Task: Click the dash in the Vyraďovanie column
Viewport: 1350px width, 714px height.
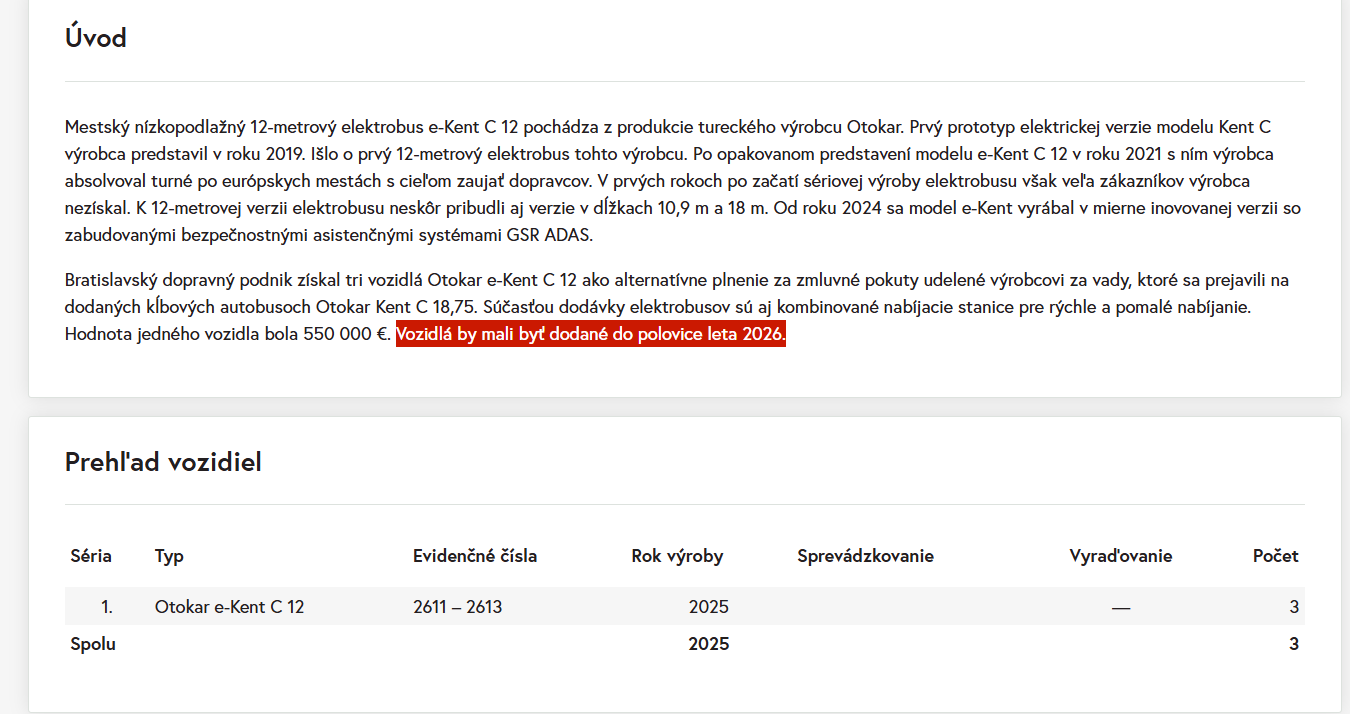Action: coord(1120,607)
